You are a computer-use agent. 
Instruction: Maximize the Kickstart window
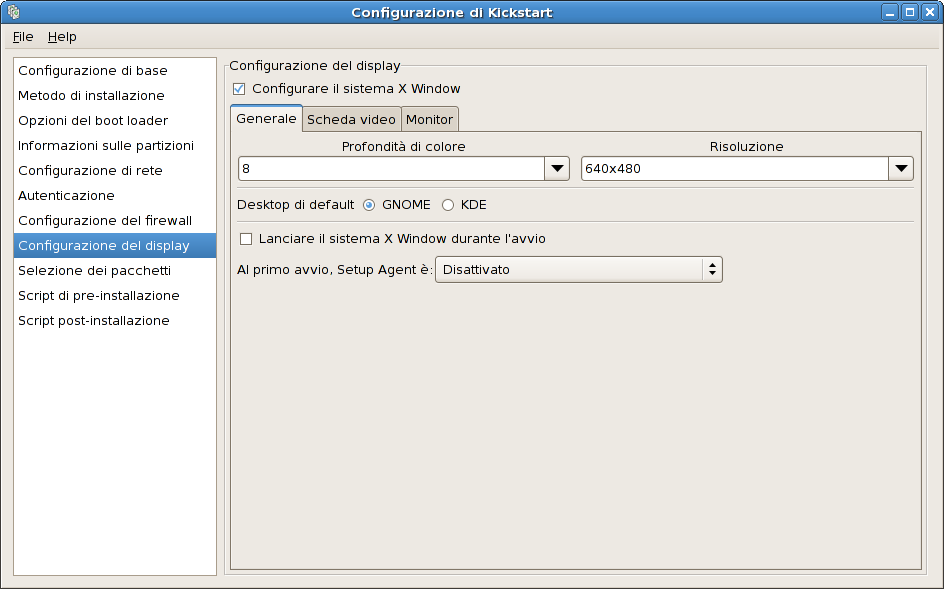pos(909,12)
